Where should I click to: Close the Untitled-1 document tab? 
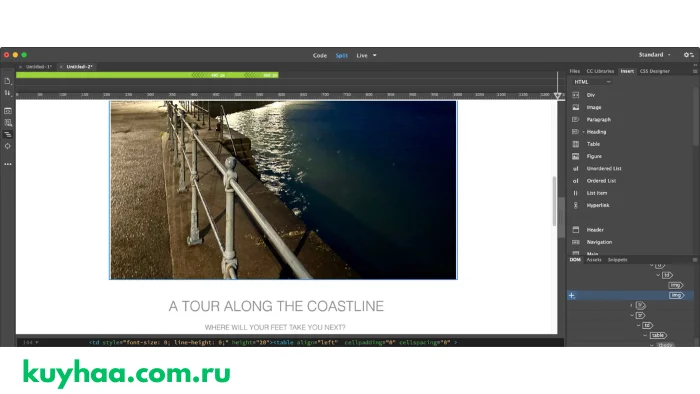[x=21, y=67]
